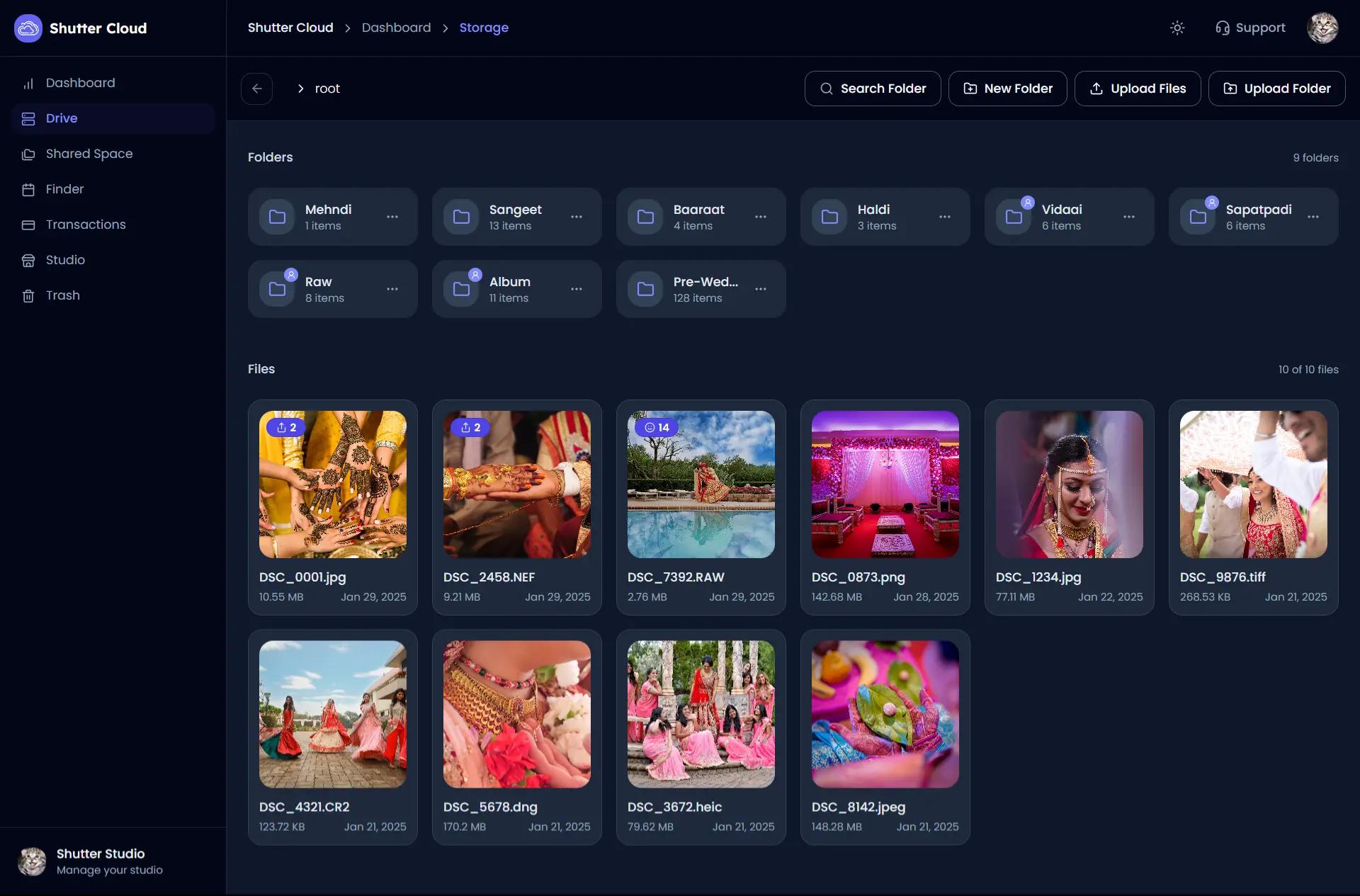Click the Dashboard breadcrumb link
1360x896 pixels.
(x=396, y=28)
